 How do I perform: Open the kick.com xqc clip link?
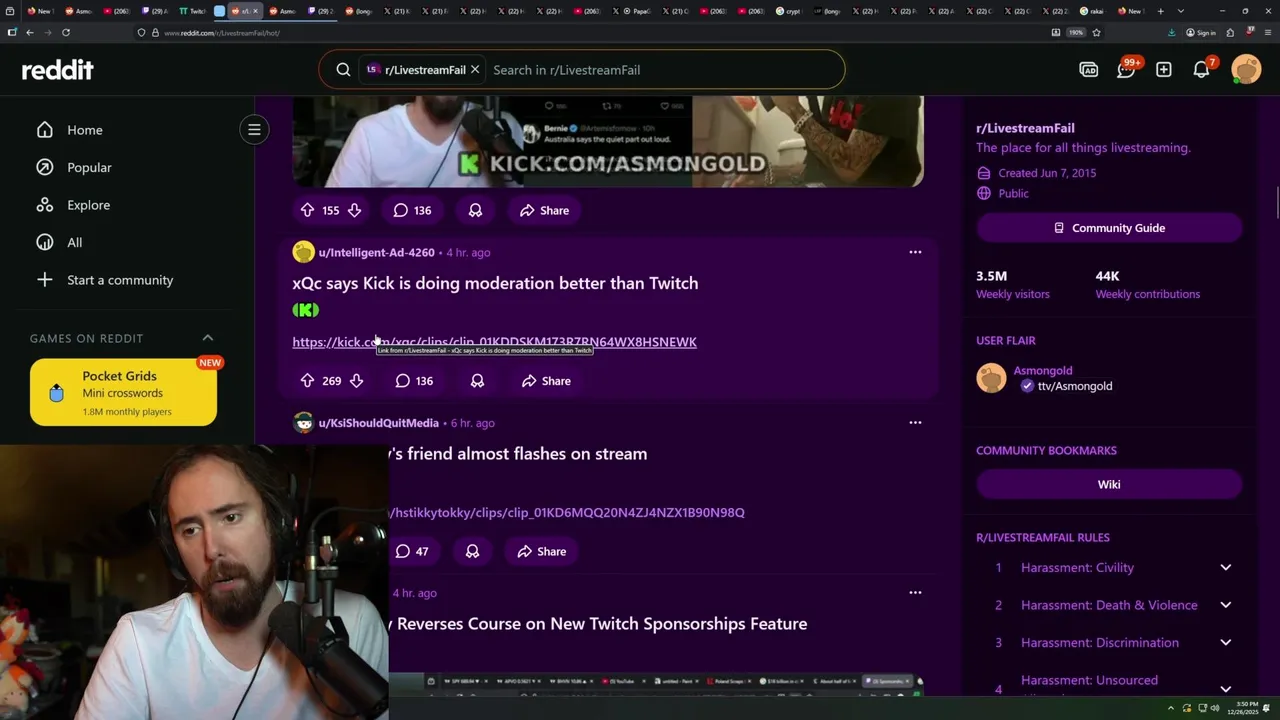[494, 342]
